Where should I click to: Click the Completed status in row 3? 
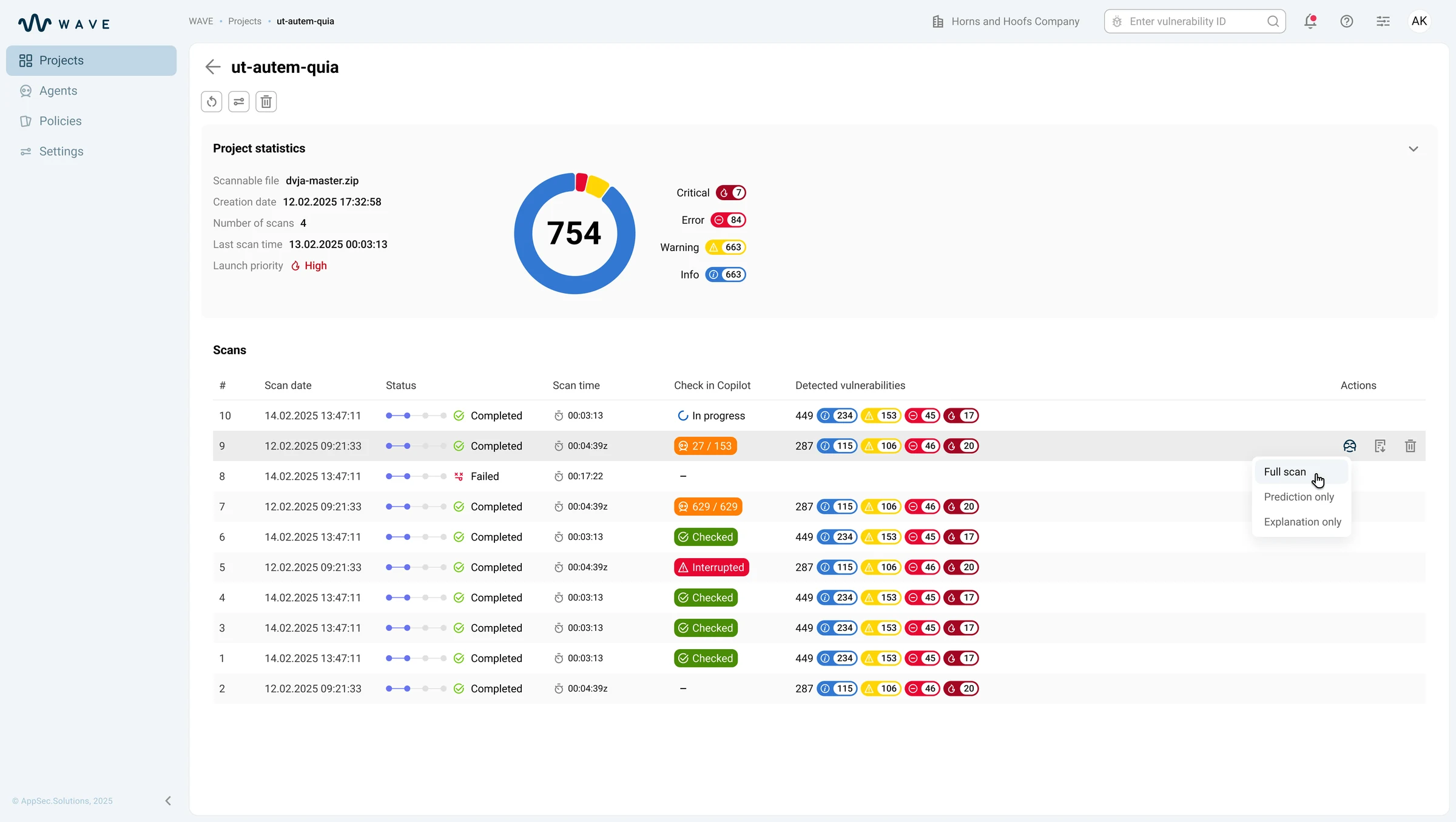tap(488, 628)
